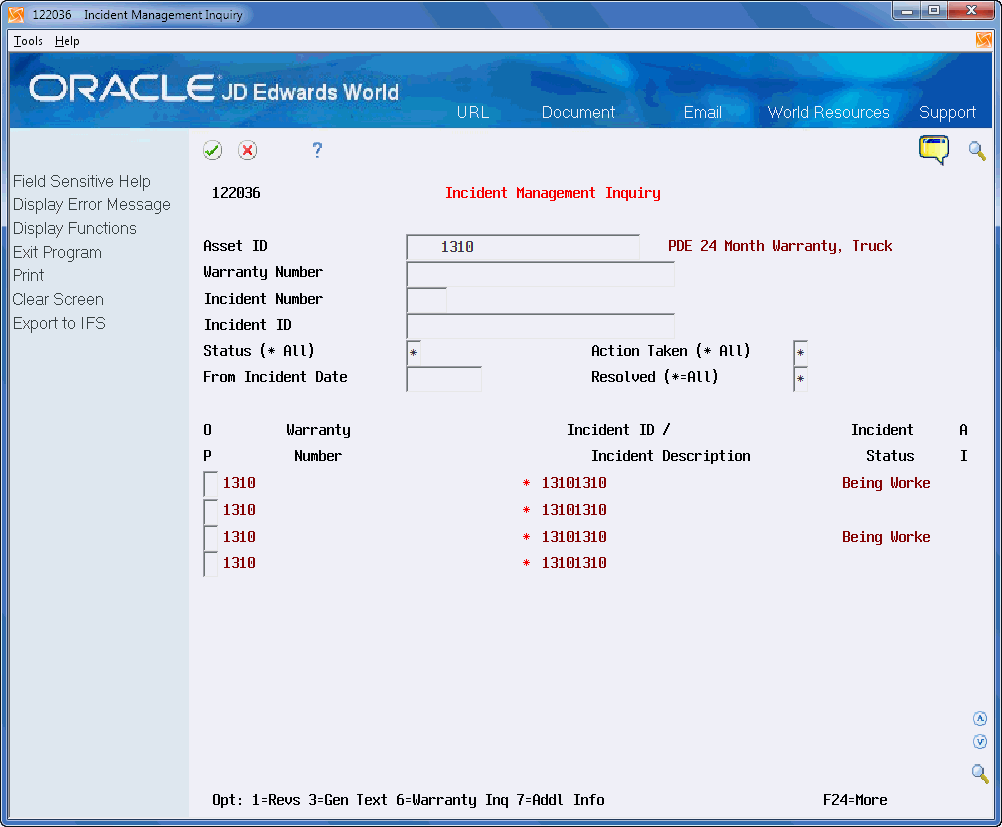The width and height of the screenshot is (1002, 827).
Task: Click the Opt: 1=Revs options line
Action: click(408, 800)
